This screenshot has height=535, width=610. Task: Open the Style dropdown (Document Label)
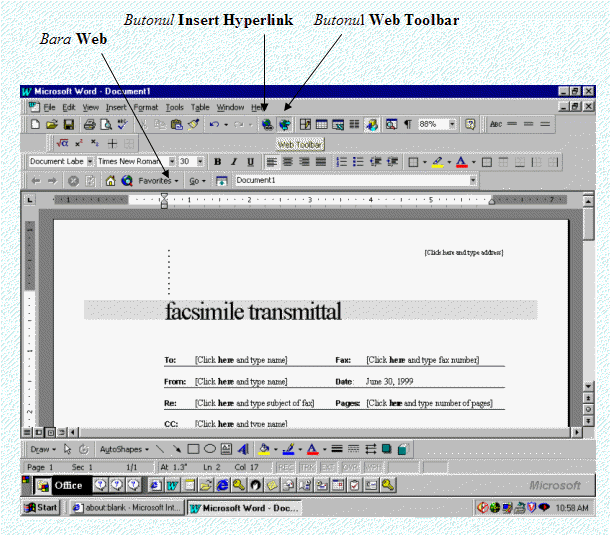click(x=90, y=161)
